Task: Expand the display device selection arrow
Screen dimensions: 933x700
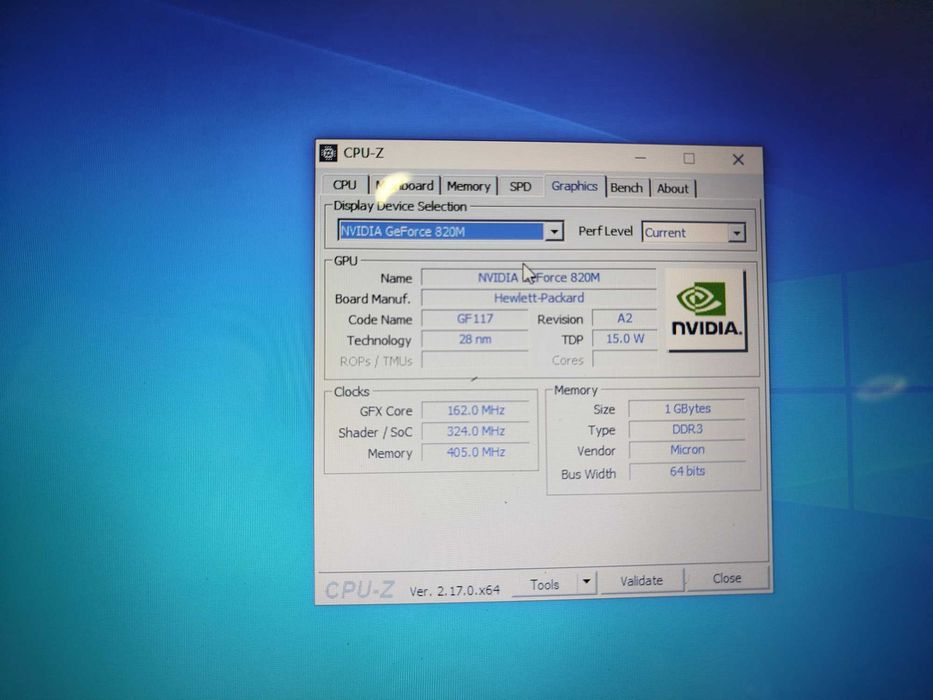Action: [554, 231]
